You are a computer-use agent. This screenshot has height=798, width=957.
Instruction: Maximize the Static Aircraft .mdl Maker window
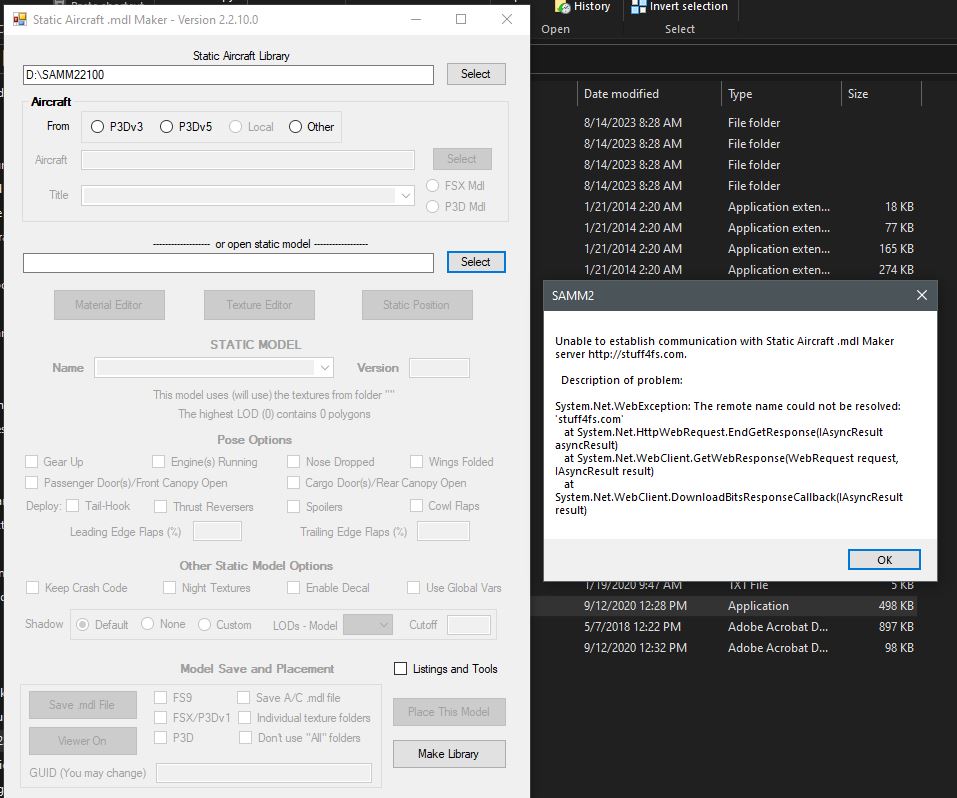tap(461, 19)
